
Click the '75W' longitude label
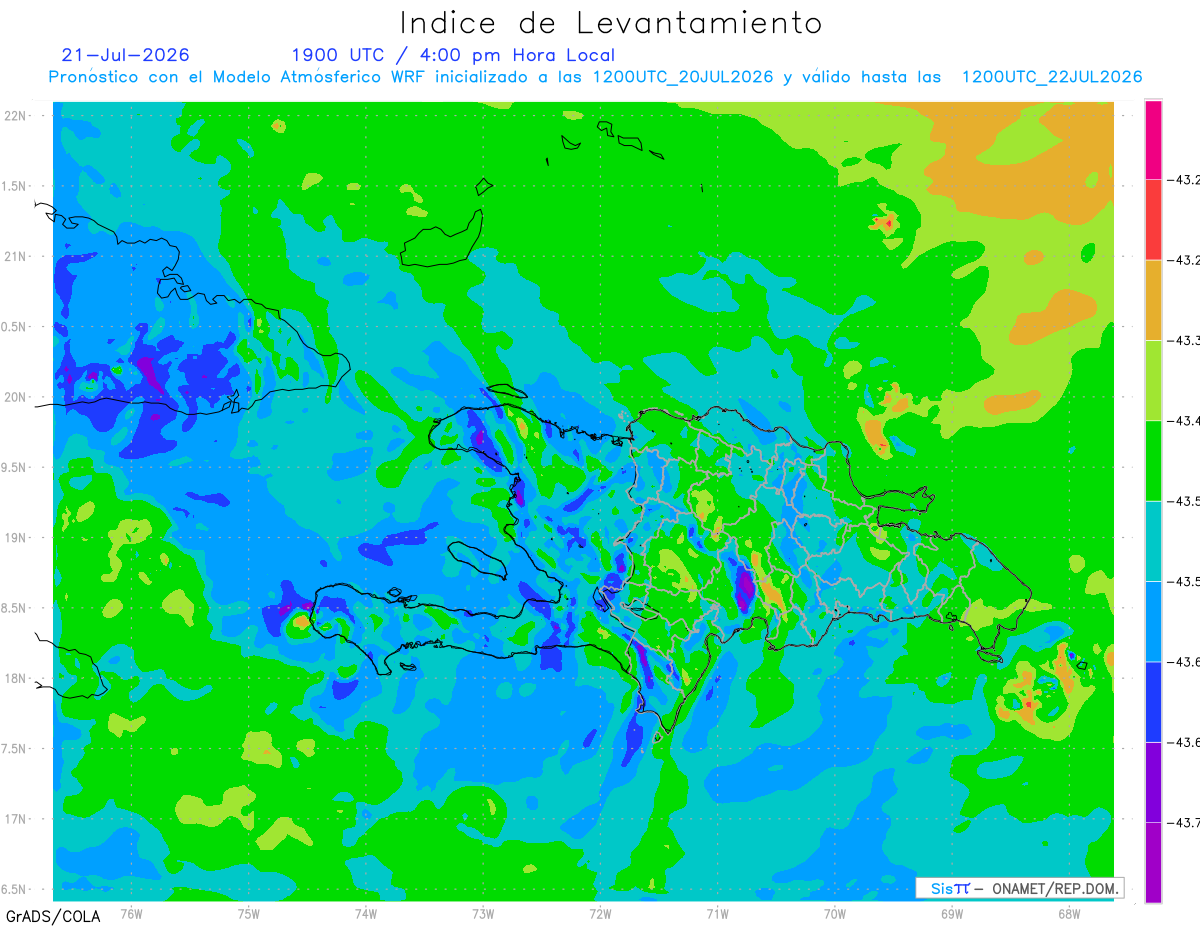click(249, 913)
